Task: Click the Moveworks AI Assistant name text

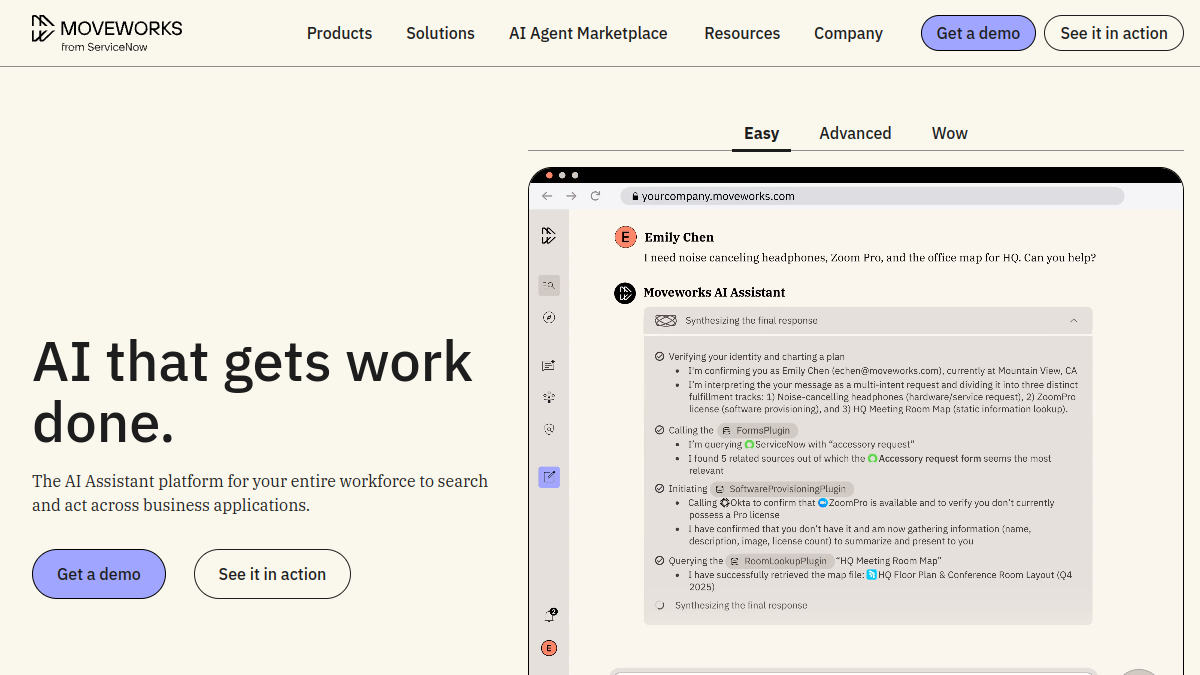Action: [714, 293]
